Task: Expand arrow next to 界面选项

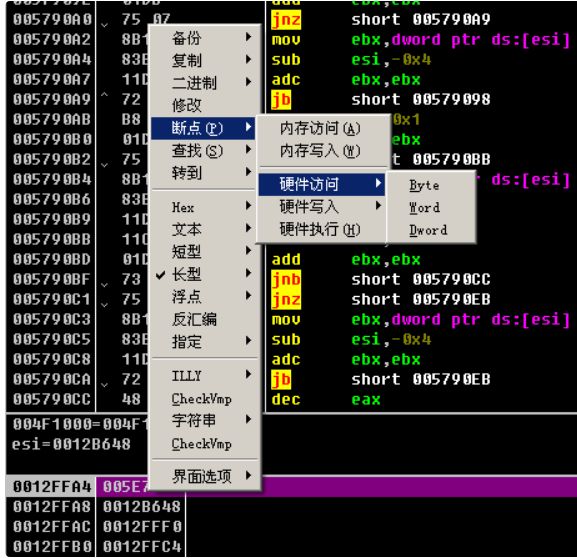Action: pyautogui.click(x=249, y=475)
